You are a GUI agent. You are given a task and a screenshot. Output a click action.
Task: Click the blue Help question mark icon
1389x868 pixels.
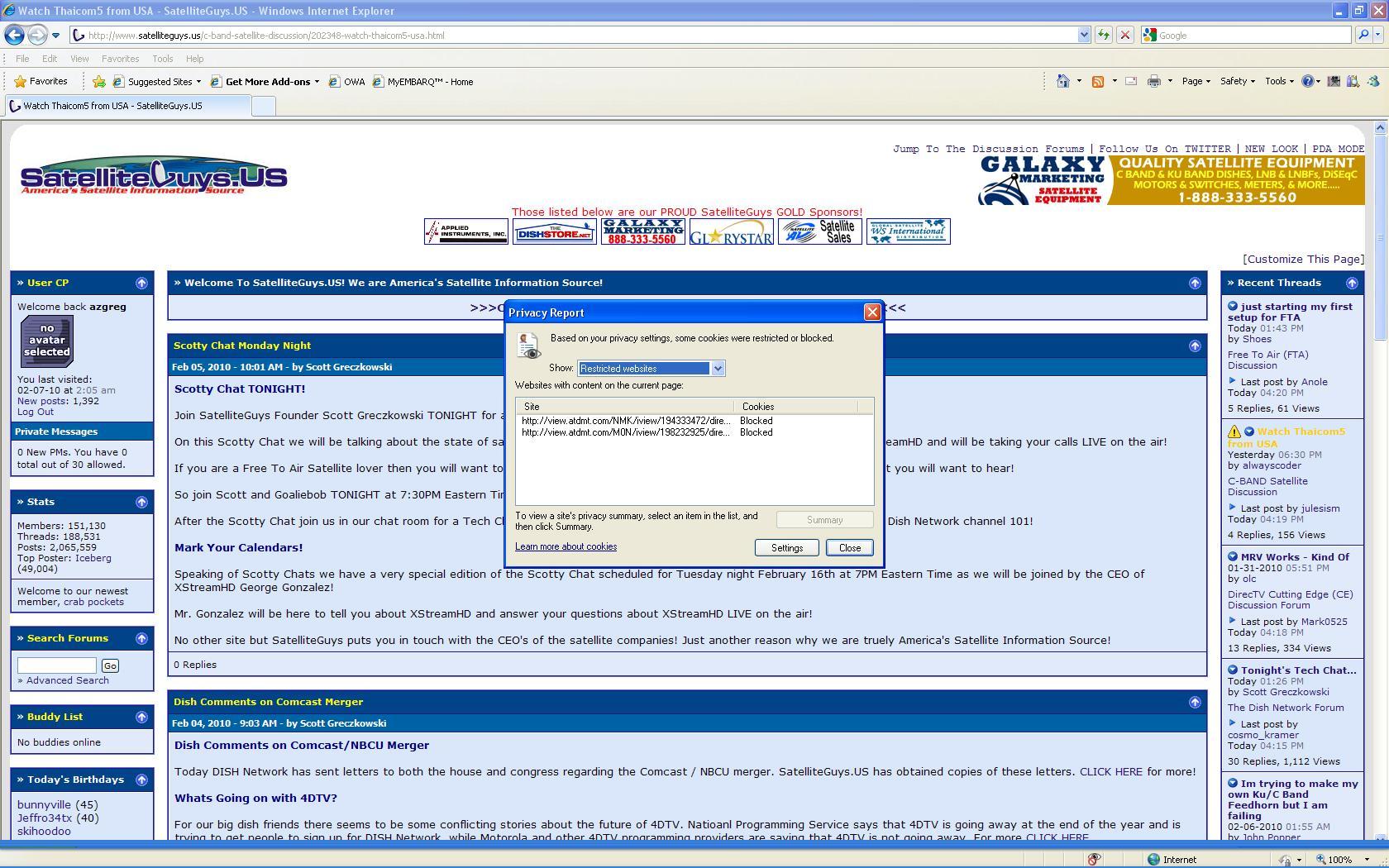click(x=1307, y=81)
